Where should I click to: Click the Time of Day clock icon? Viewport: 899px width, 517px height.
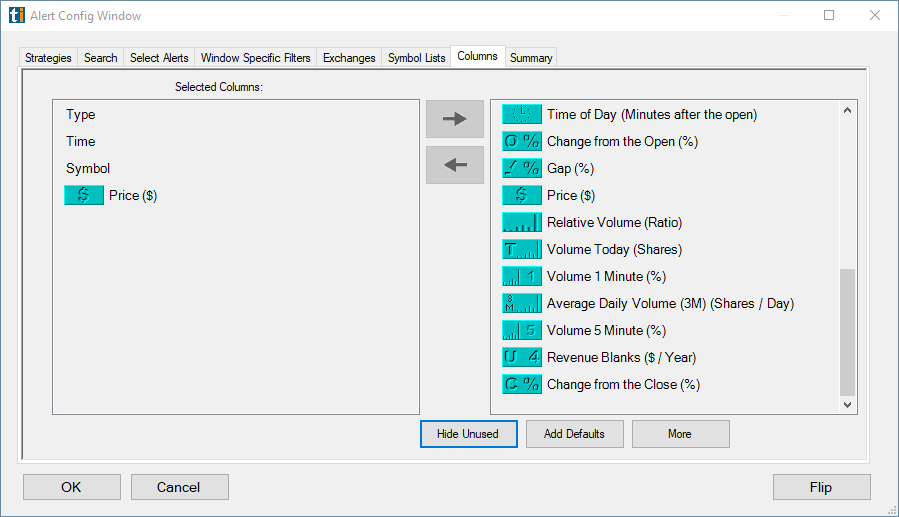522,114
